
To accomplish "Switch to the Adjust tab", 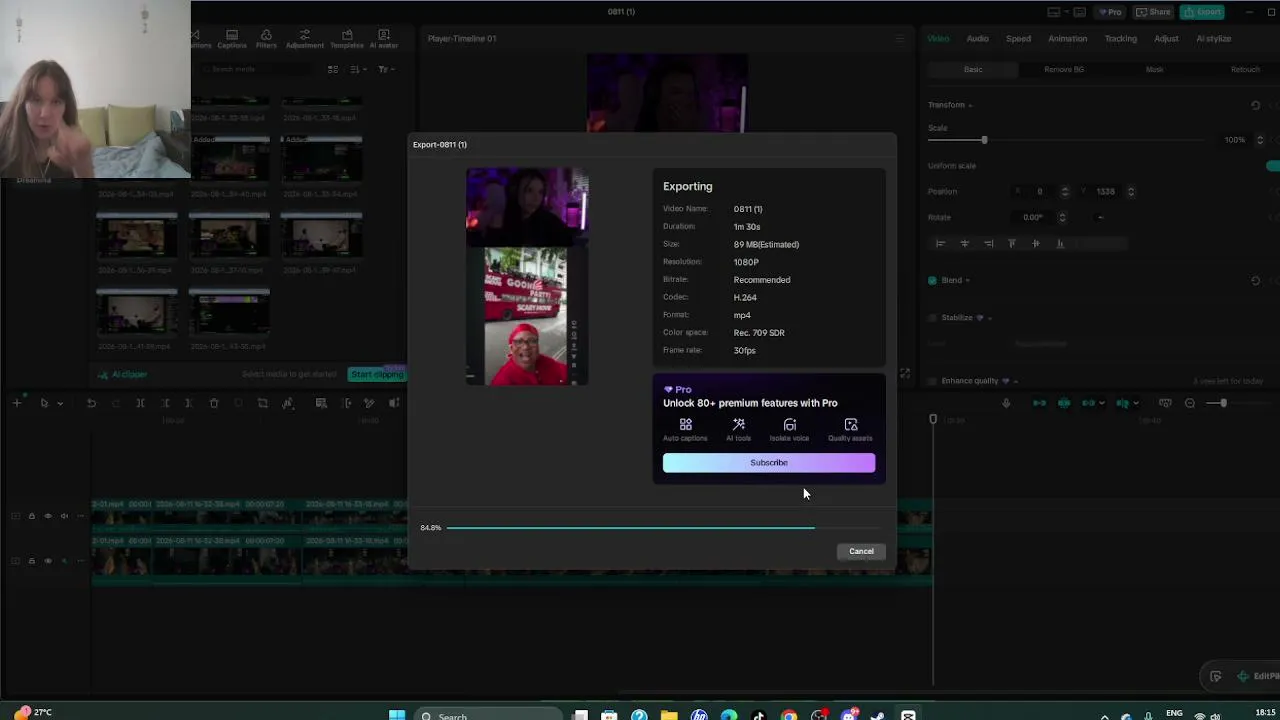I will click(x=1166, y=39).
